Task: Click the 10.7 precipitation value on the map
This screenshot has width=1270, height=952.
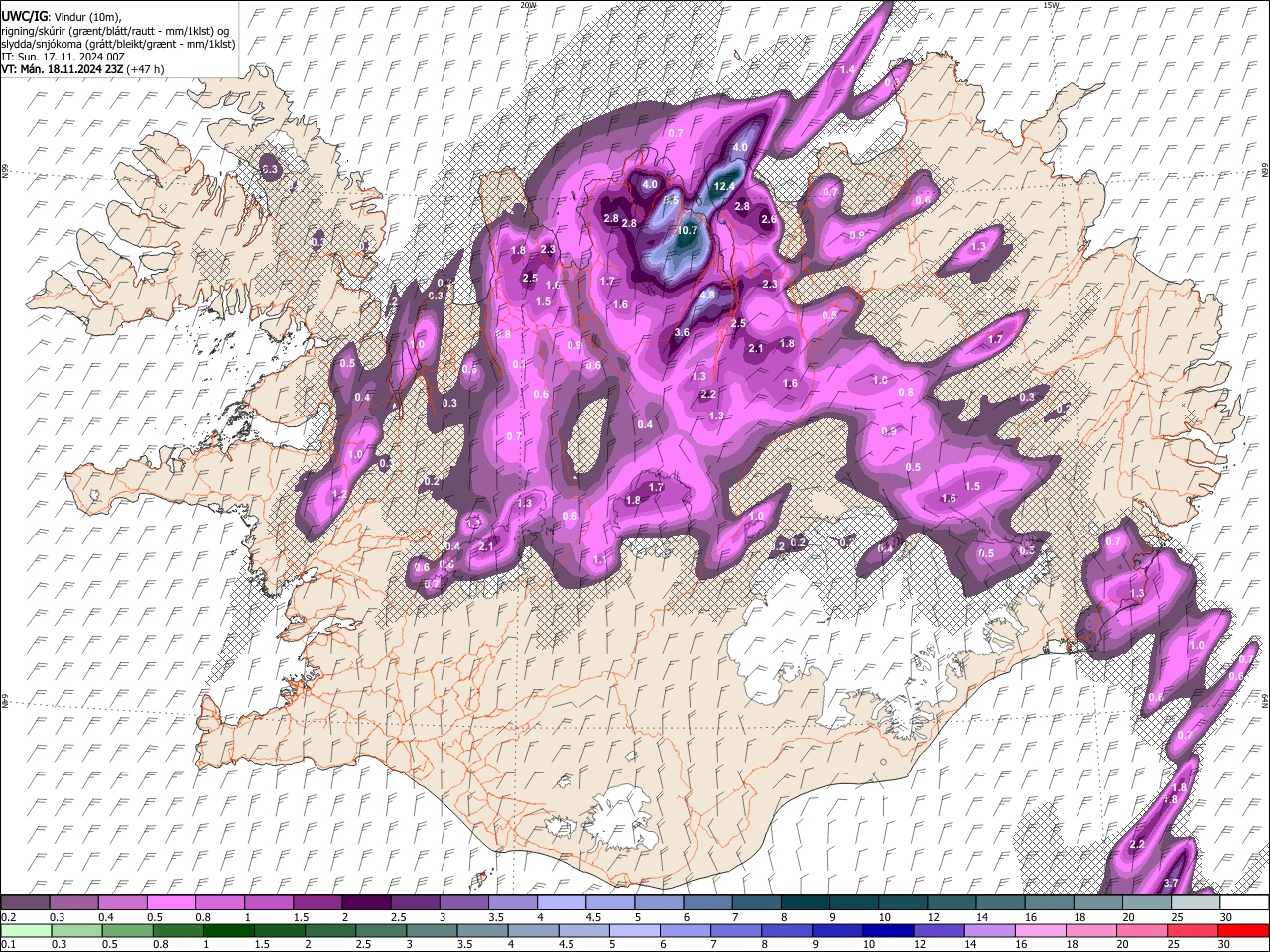Action: pyautogui.click(x=688, y=230)
